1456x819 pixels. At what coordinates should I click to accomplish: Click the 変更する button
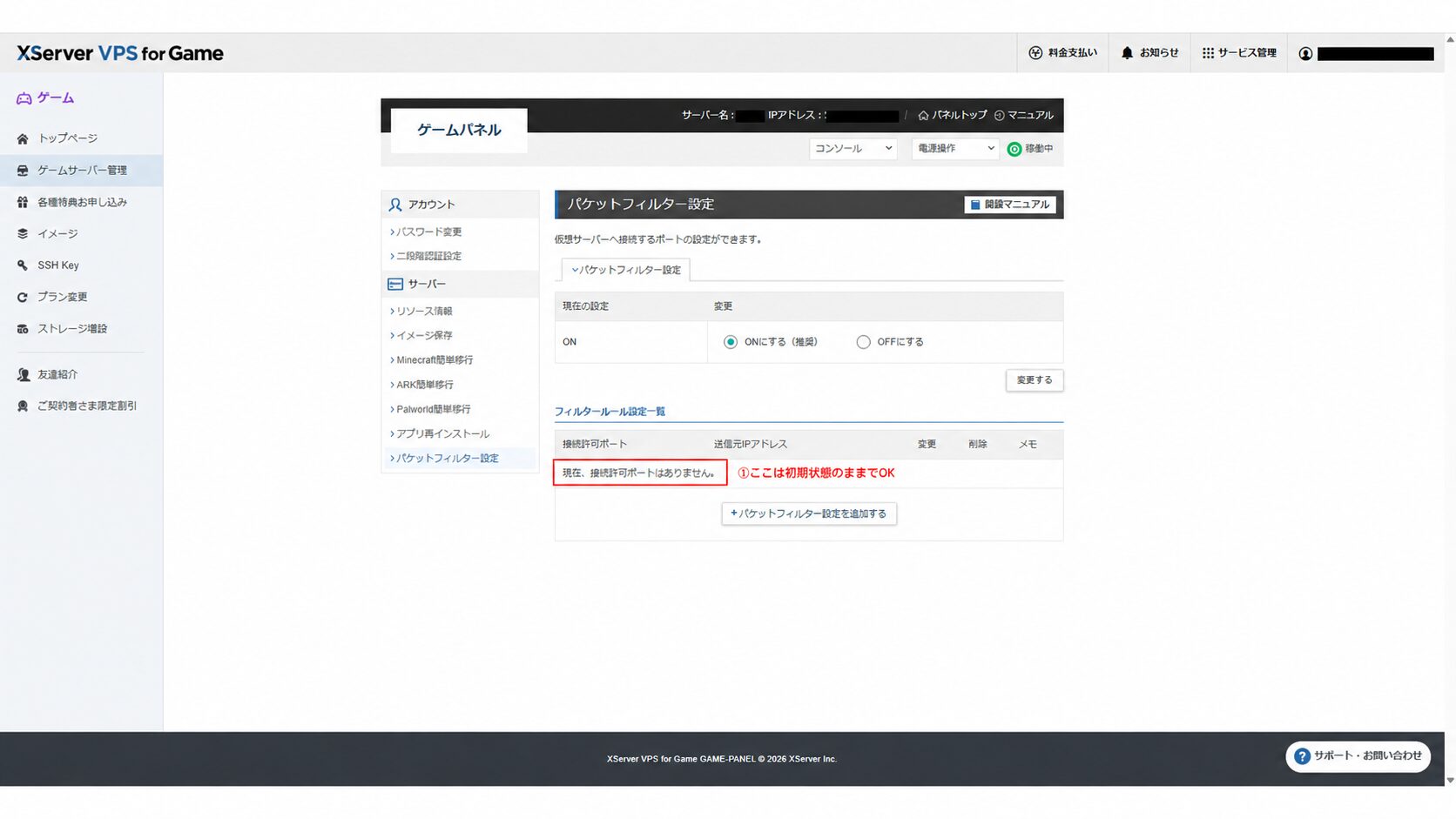(1035, 380)
